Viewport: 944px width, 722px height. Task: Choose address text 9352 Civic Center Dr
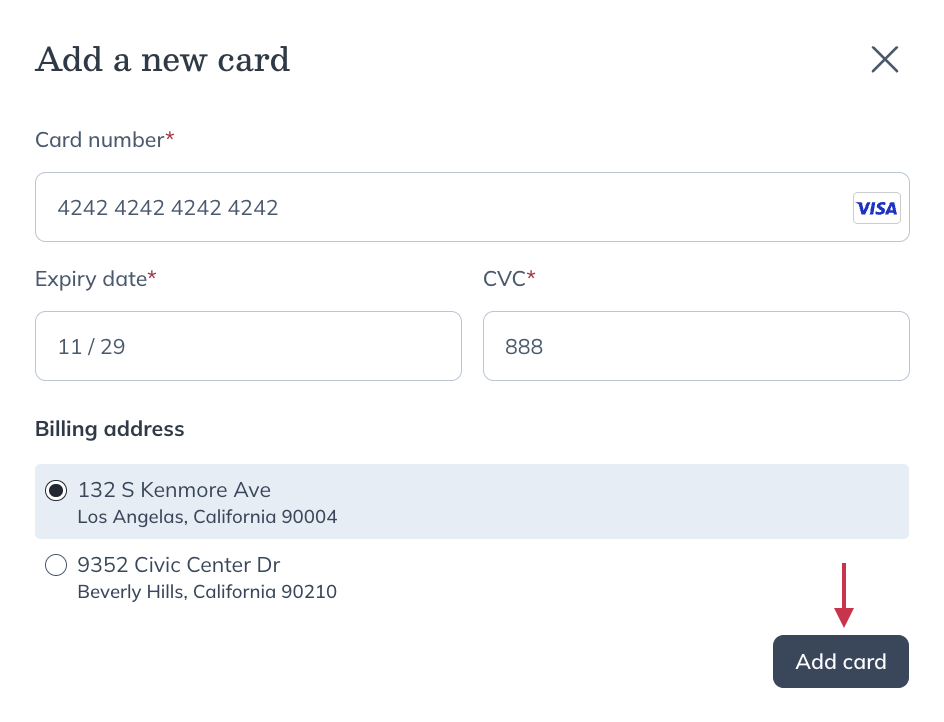point(179,565)
